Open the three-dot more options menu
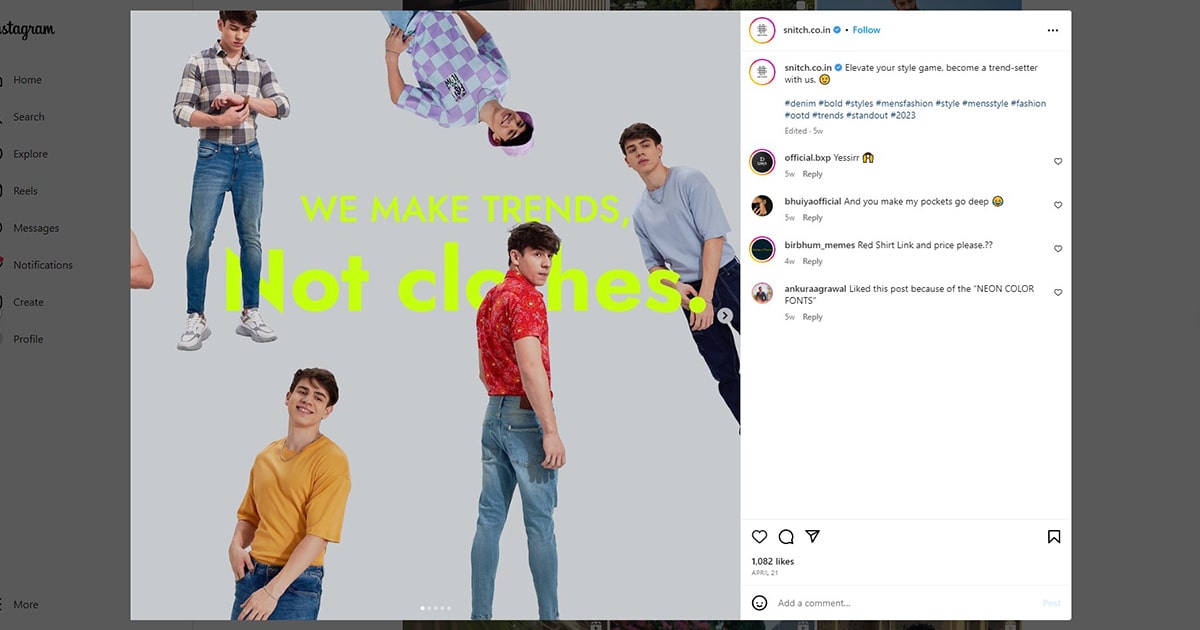1200x630 pixels. pyautogui.click(x=1052, y=30)
